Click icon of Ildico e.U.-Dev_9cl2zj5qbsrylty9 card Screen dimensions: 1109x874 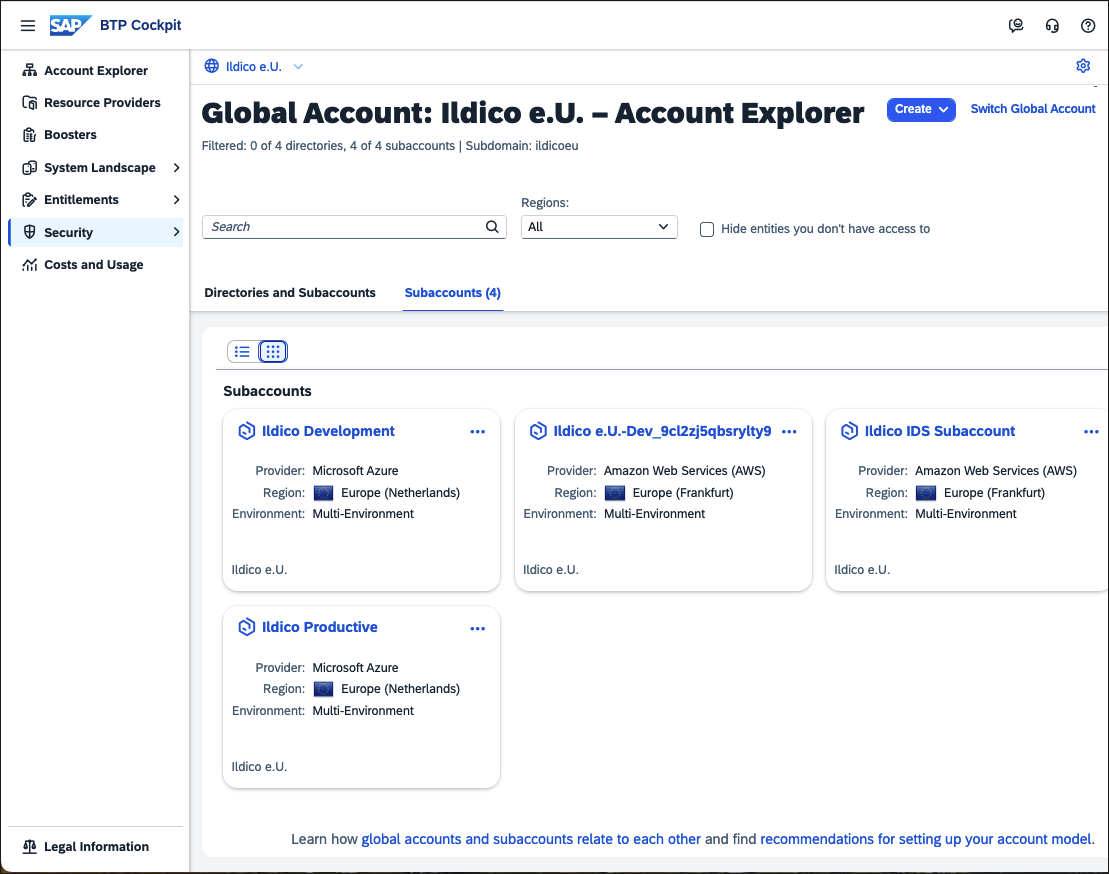(x=538, y=431)
